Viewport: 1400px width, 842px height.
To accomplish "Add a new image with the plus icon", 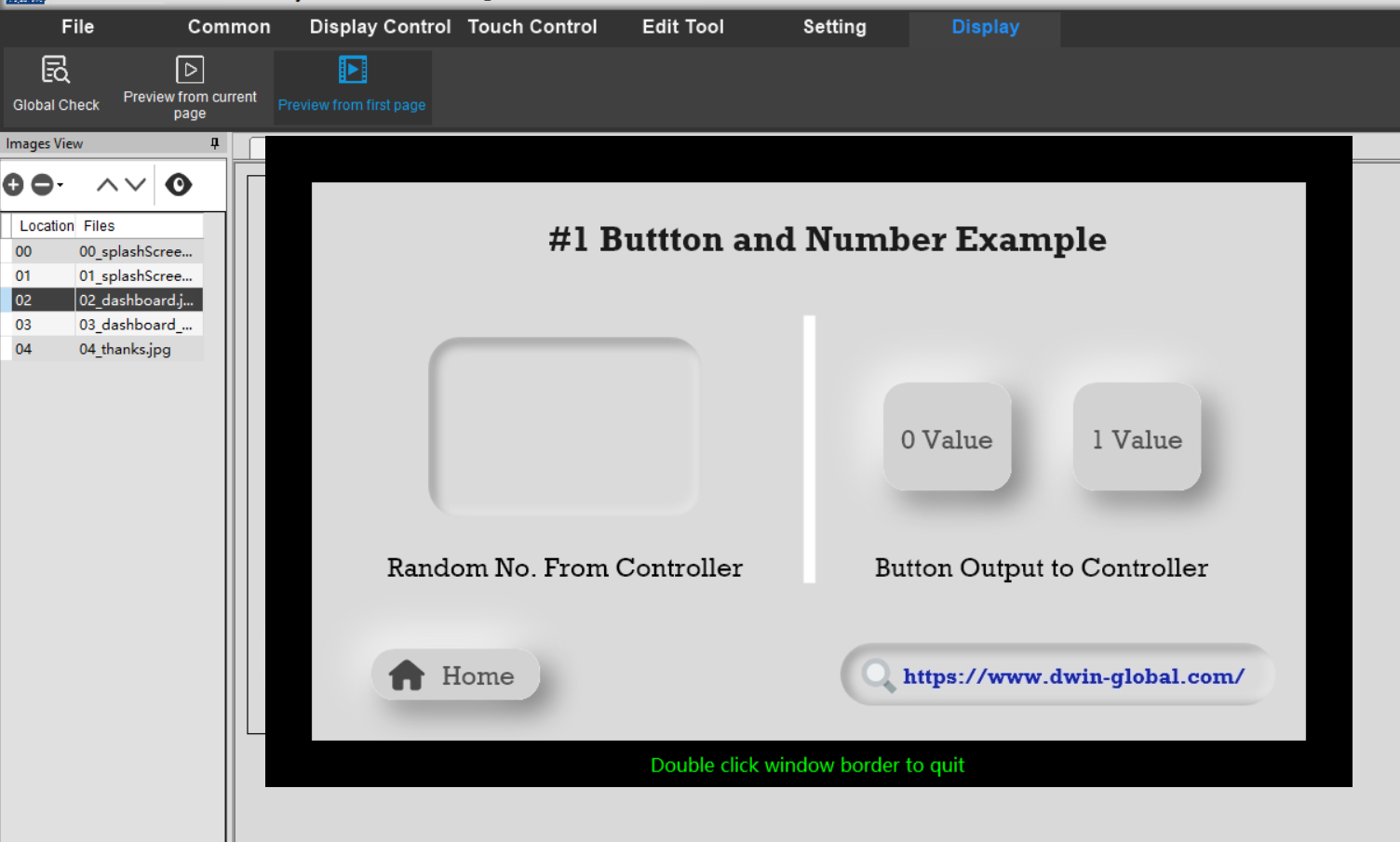I will click(x=13, y=185).
